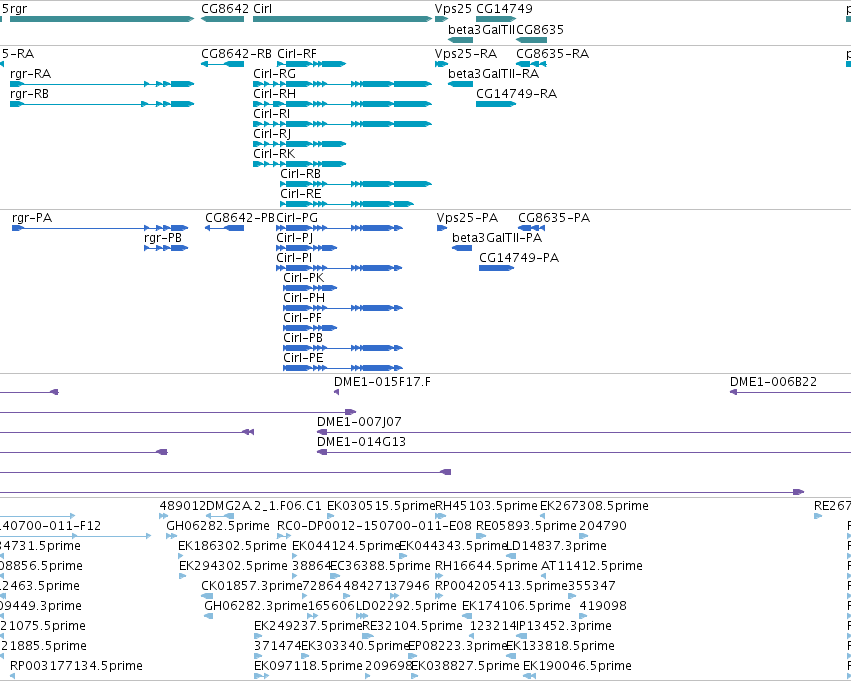Click EST EK294302.5prime
851x681 pixels.
point(233,566)
